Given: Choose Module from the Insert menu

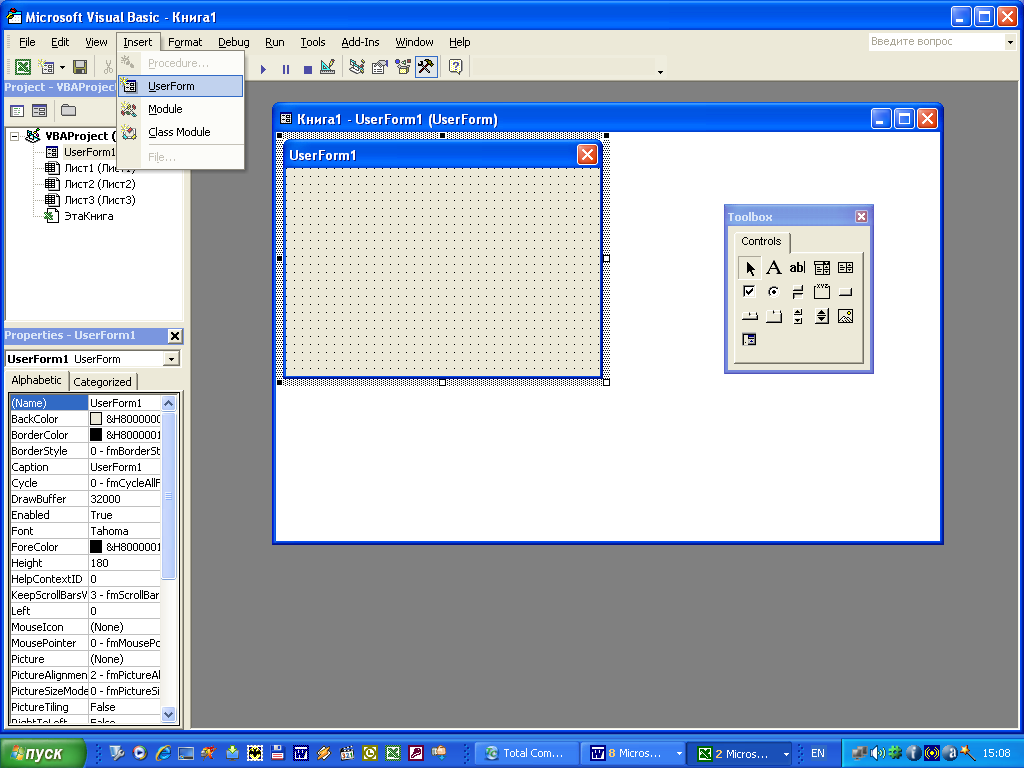Looking at the screenshot, I should click(x=180, y=109).
